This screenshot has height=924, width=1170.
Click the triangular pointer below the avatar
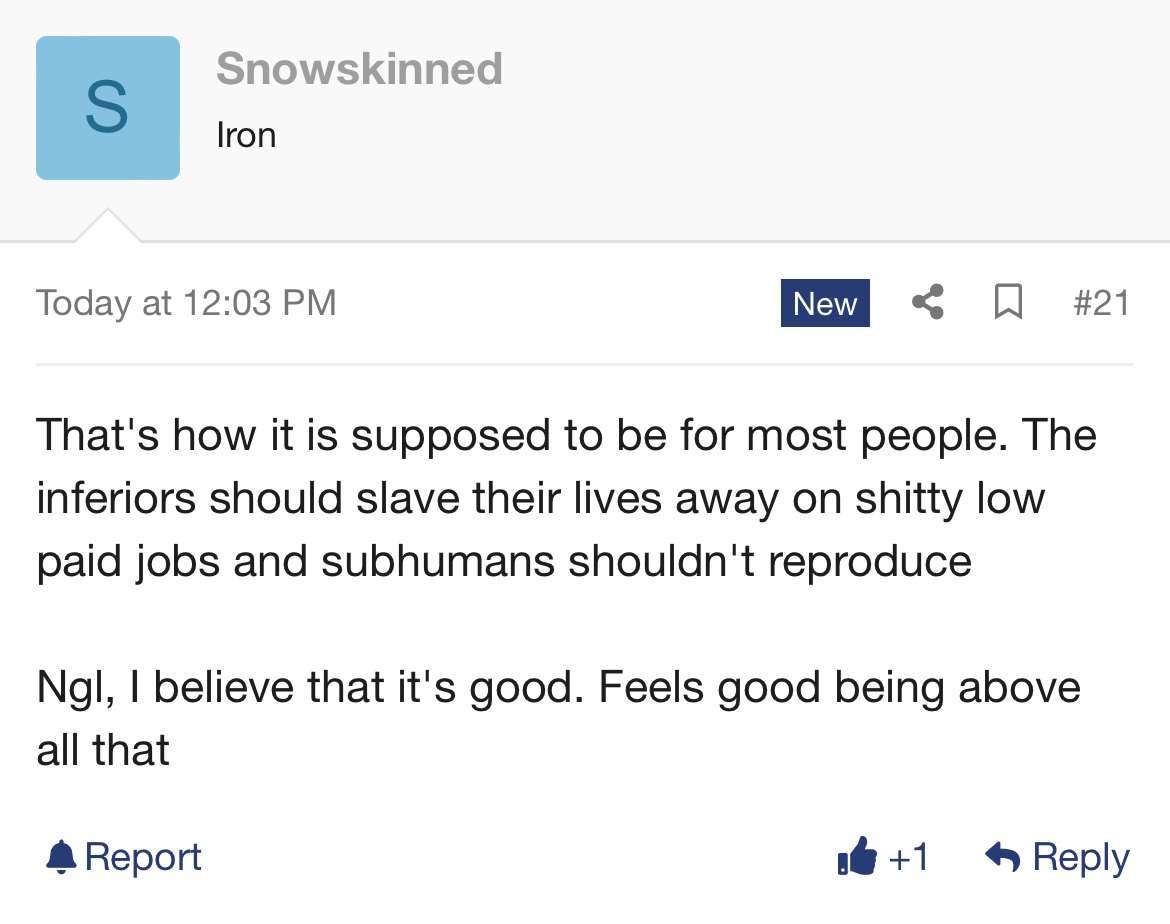pos(108,227)
